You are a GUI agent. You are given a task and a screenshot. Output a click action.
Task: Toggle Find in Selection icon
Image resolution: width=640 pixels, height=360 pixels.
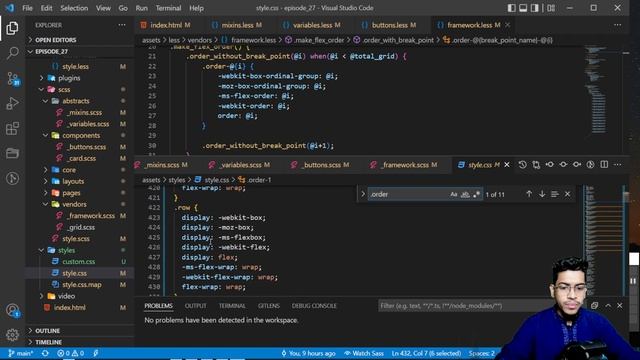pyautogui.click(x=554, y=194)
